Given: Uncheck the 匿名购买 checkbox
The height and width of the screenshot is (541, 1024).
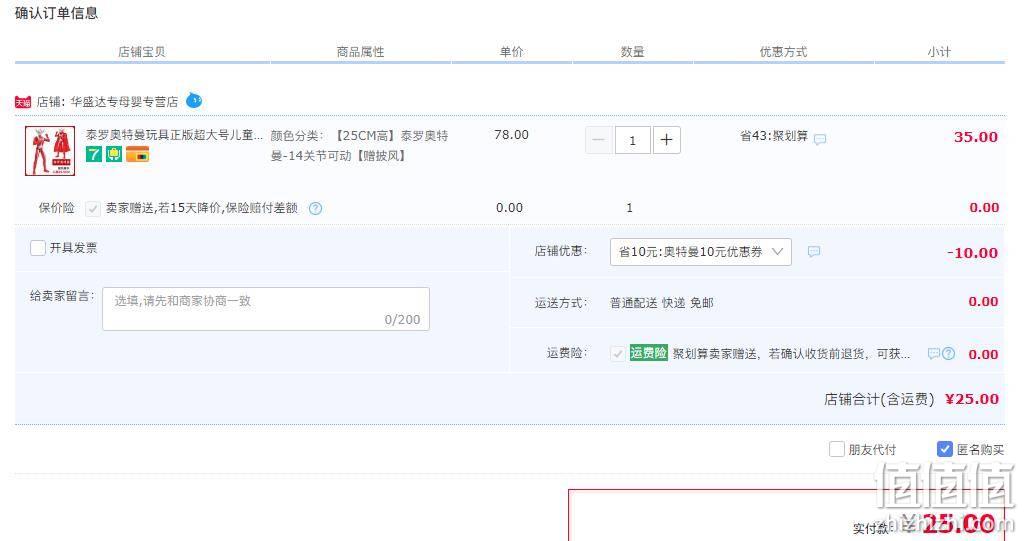Looking at the screenshot, I should (944, 449).
